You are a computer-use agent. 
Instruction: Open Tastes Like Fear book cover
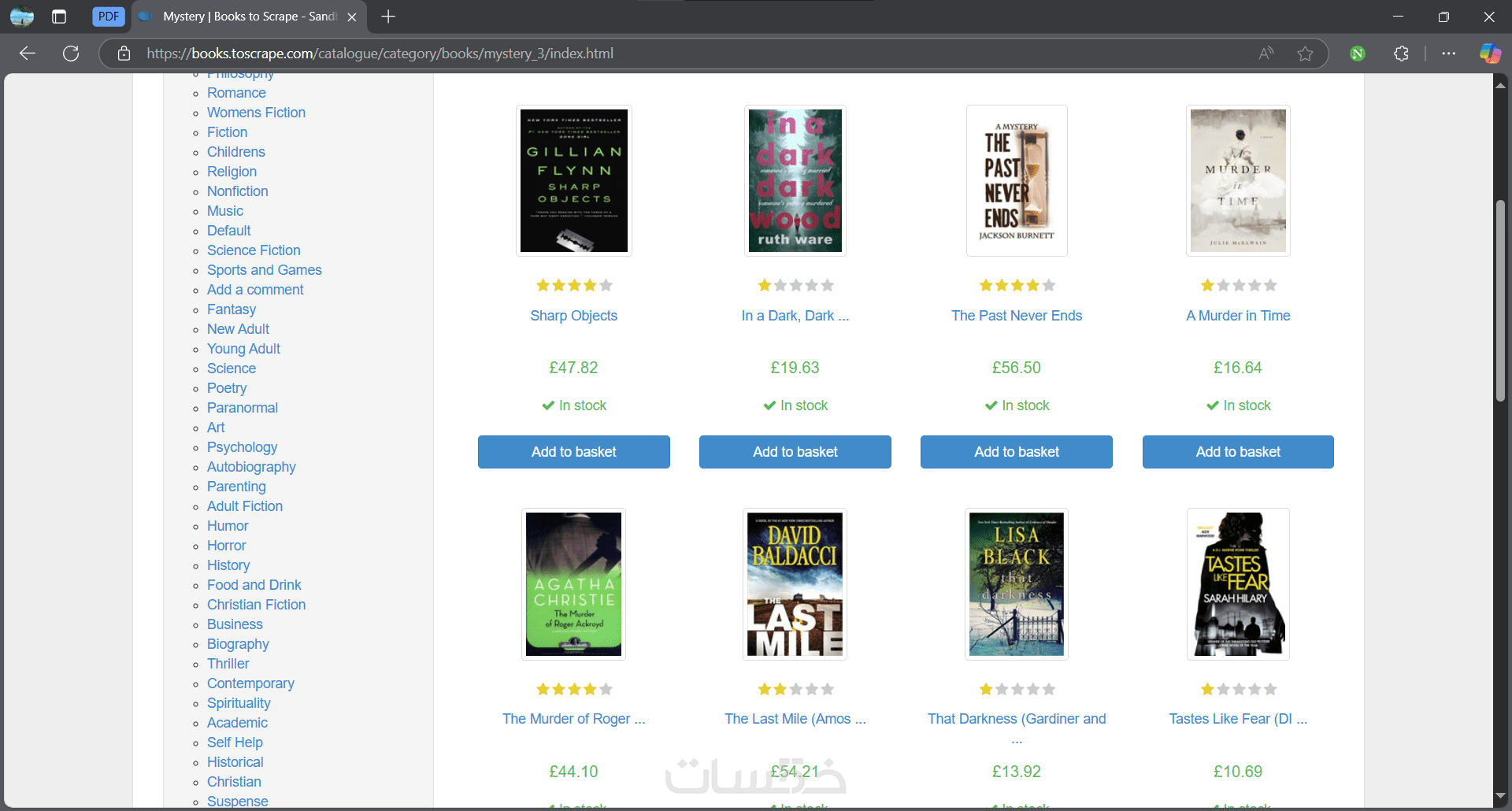tap(1238, 583)
